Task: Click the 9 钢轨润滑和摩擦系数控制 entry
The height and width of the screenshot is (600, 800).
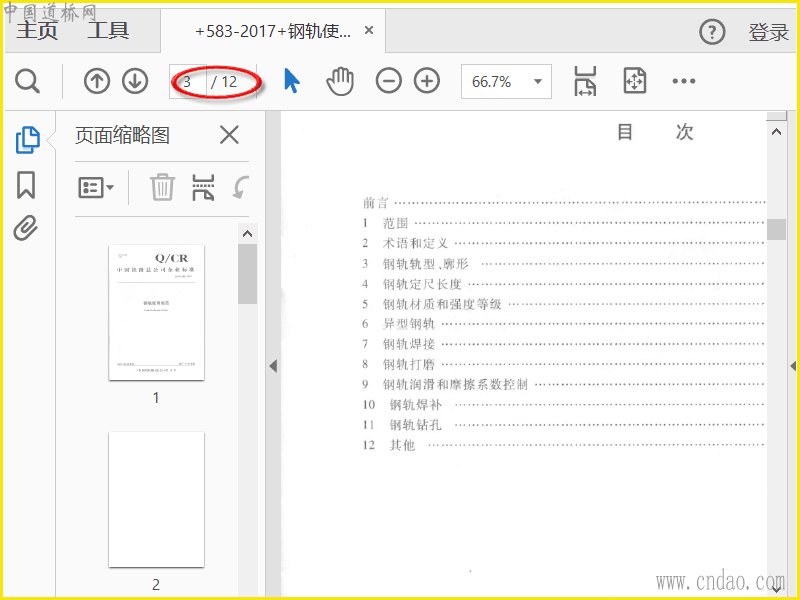Action: coord(564,384)
